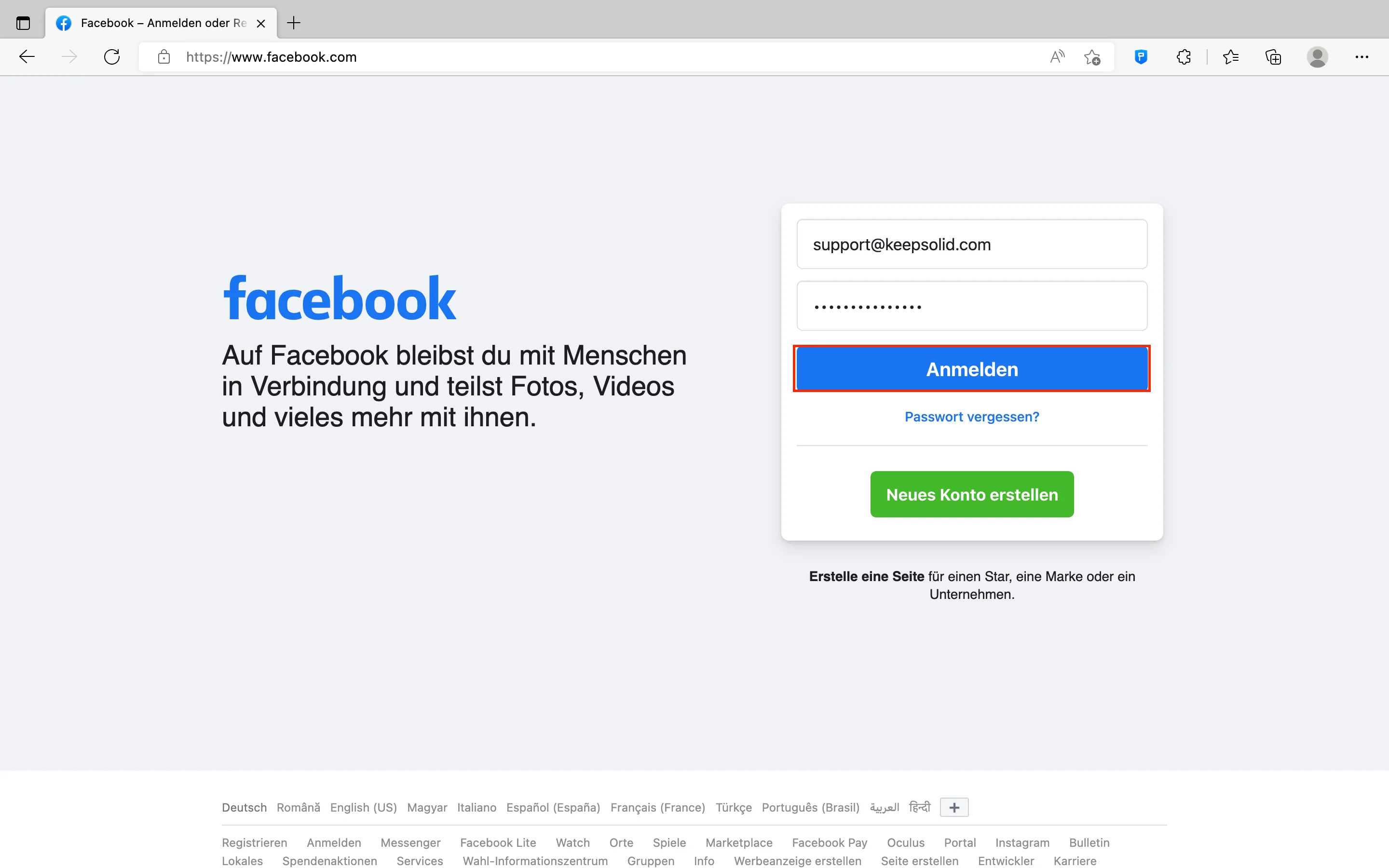Open the Collections icon

coord(1273,57)
